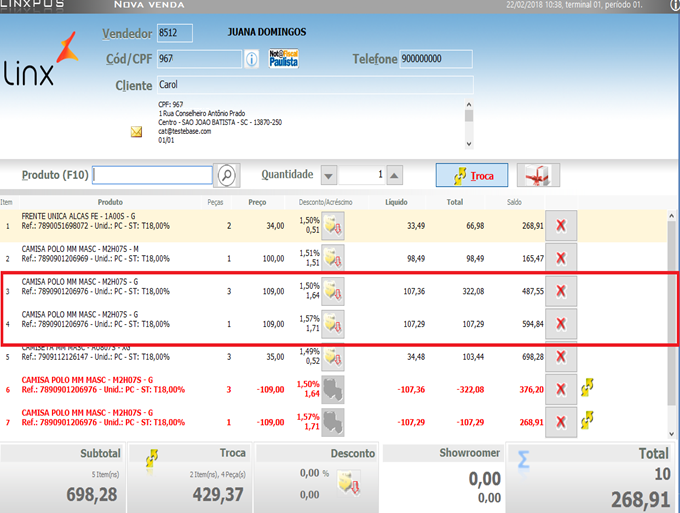This screenshot has width=680, height=513.
Task: Click the Troca button
Action: [472, 175]
